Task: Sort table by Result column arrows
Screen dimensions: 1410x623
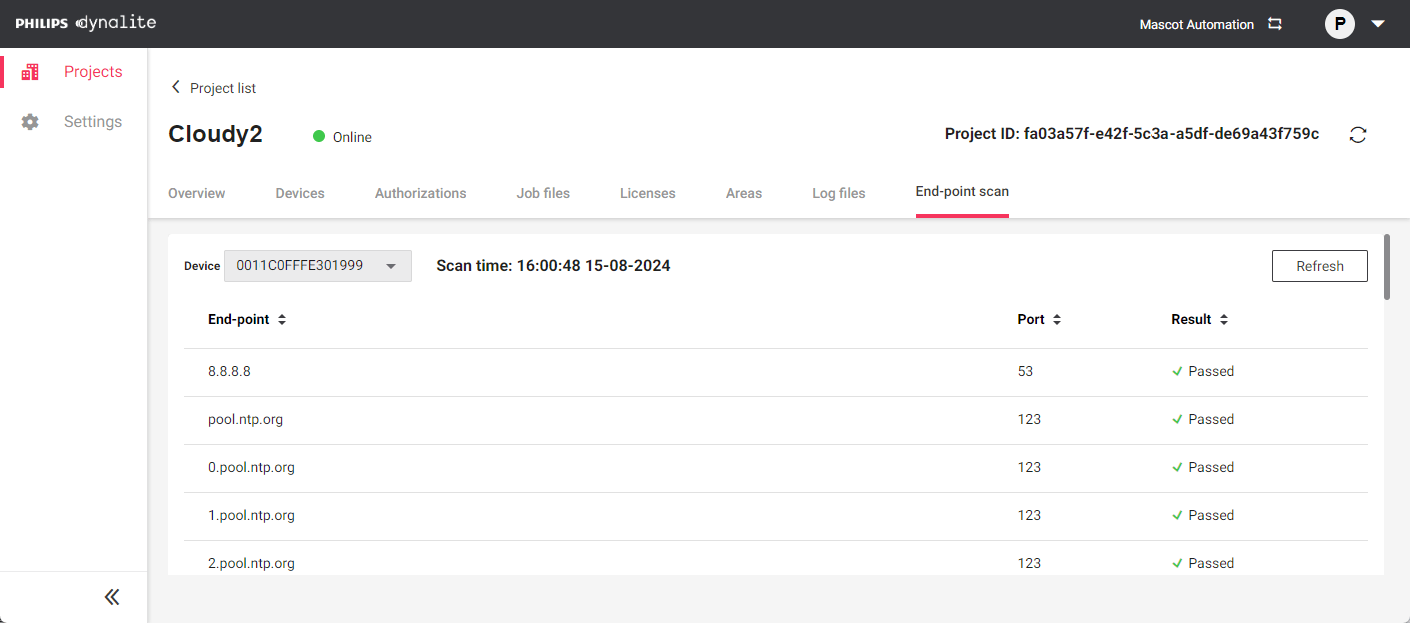Action: 1224,320
